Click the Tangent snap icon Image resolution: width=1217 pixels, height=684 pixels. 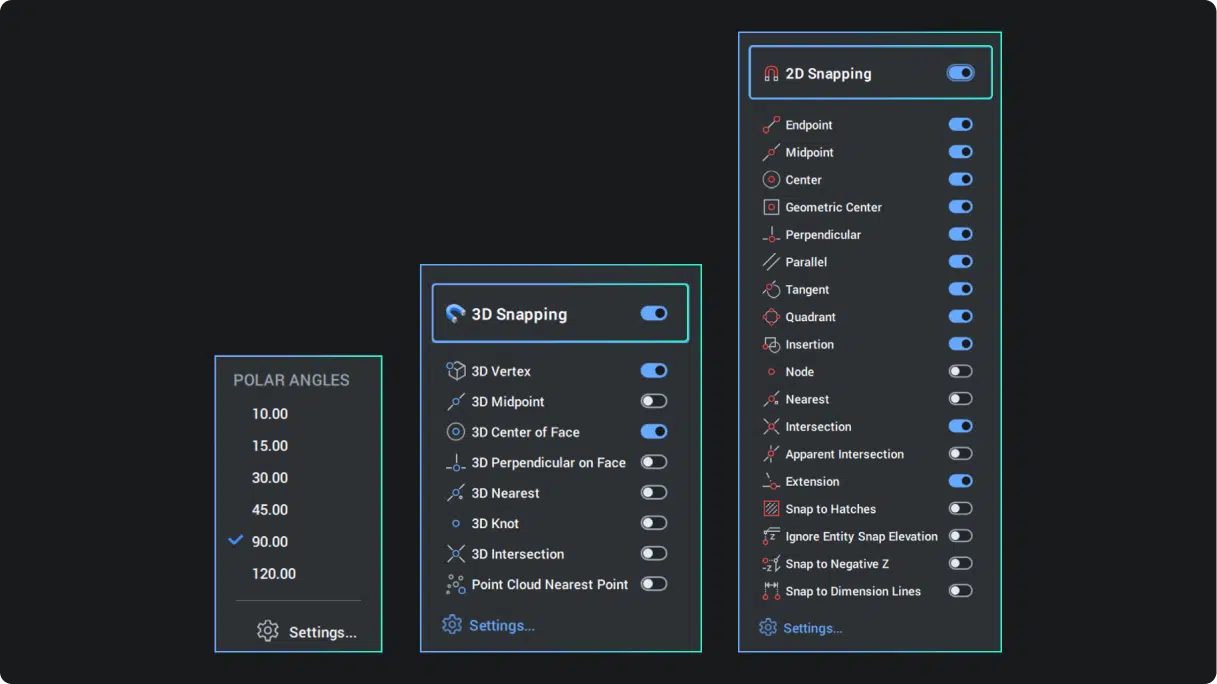[x=770, y=289]
